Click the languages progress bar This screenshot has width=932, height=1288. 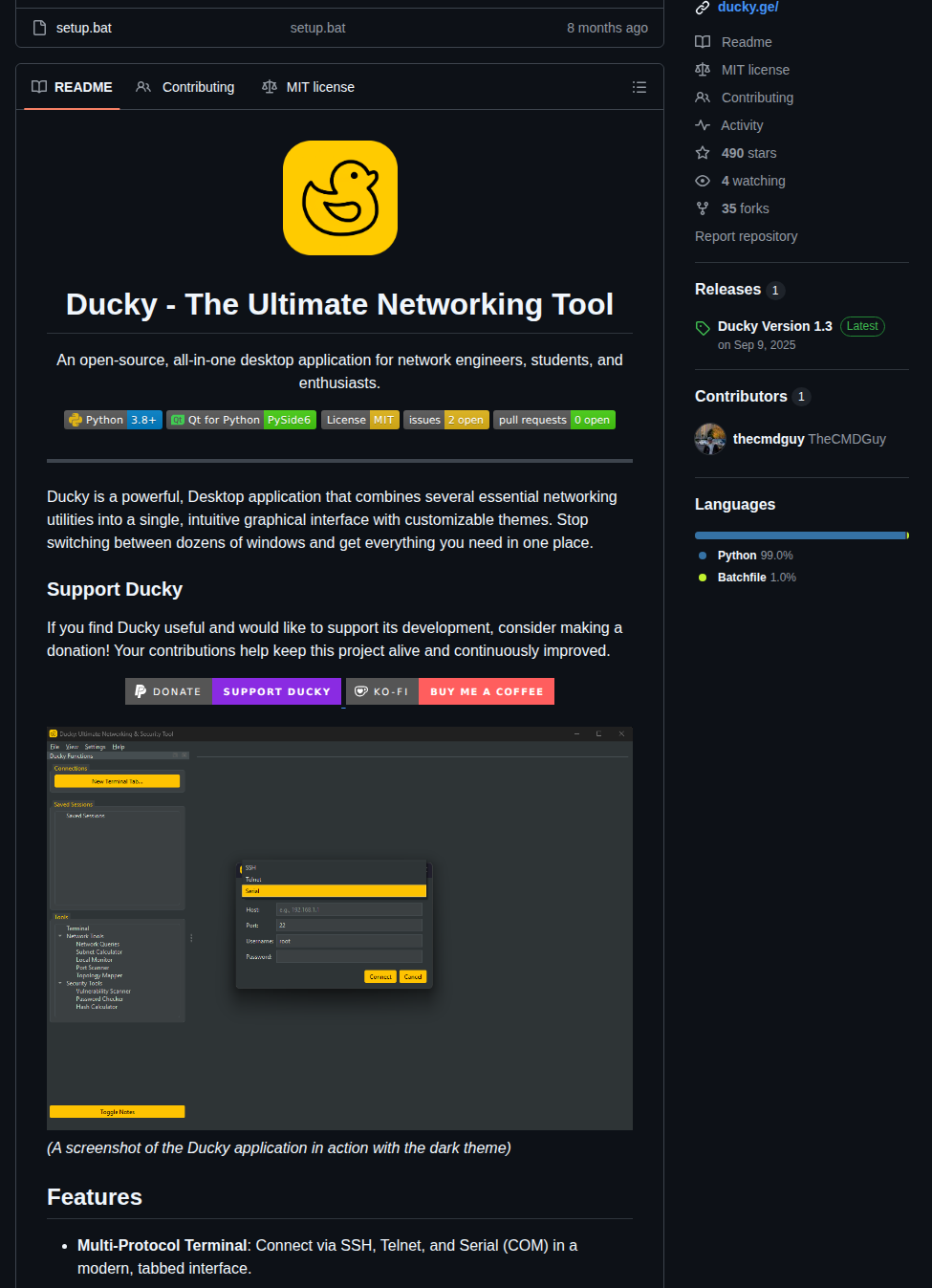(x=802, y=535)
